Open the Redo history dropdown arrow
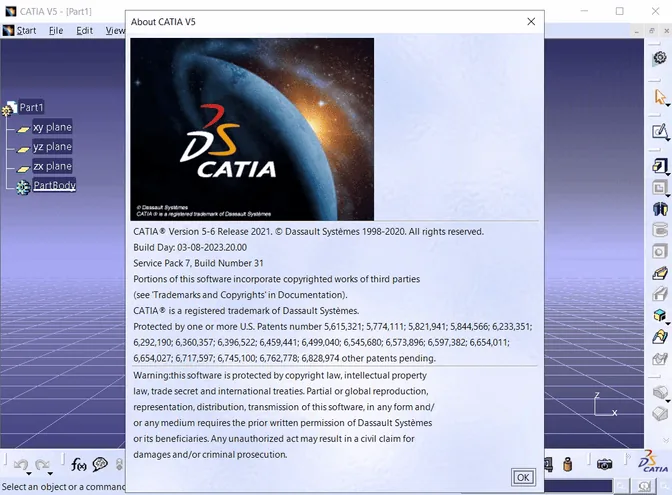Screen dimensions: 672x495 tap(50, 473)
